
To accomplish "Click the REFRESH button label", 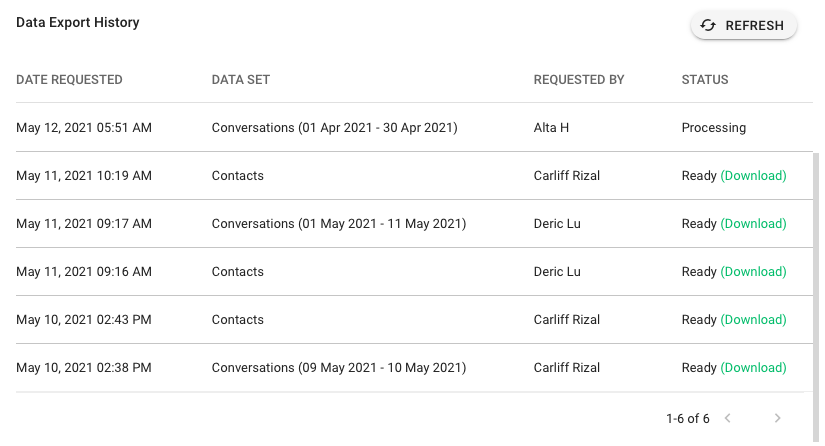I will point(754,25).
